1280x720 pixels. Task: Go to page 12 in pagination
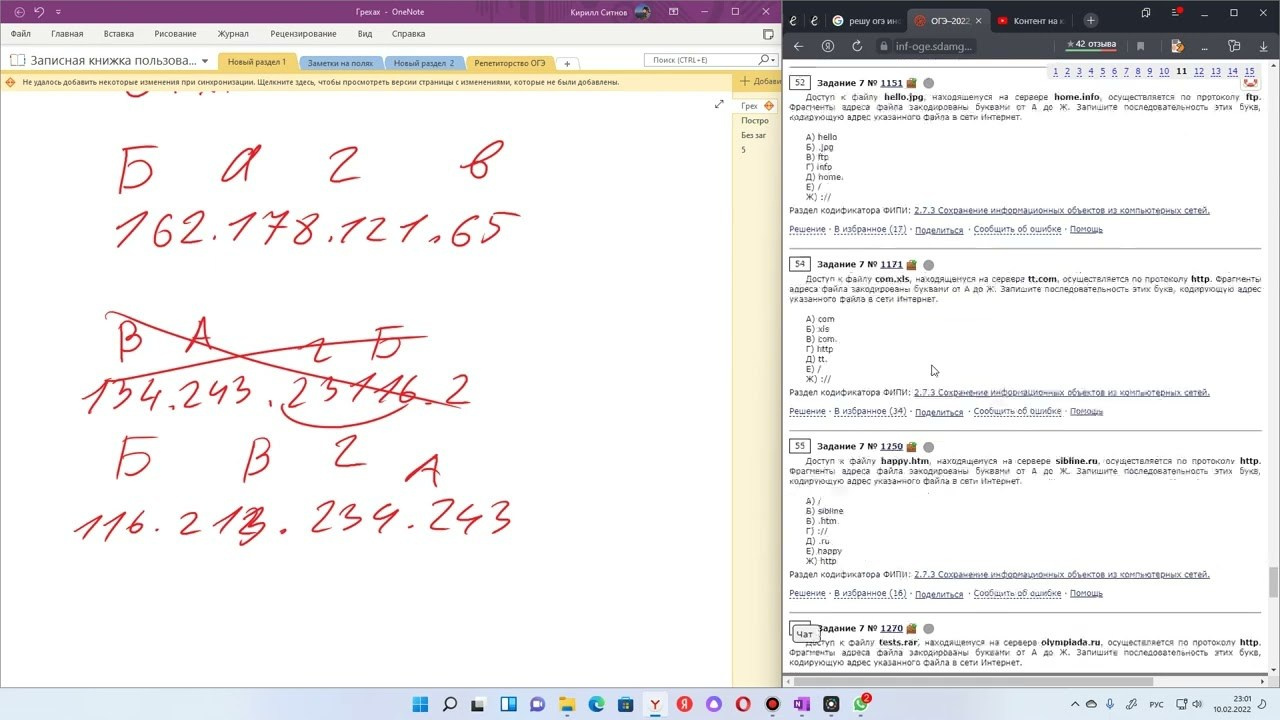1198,72
